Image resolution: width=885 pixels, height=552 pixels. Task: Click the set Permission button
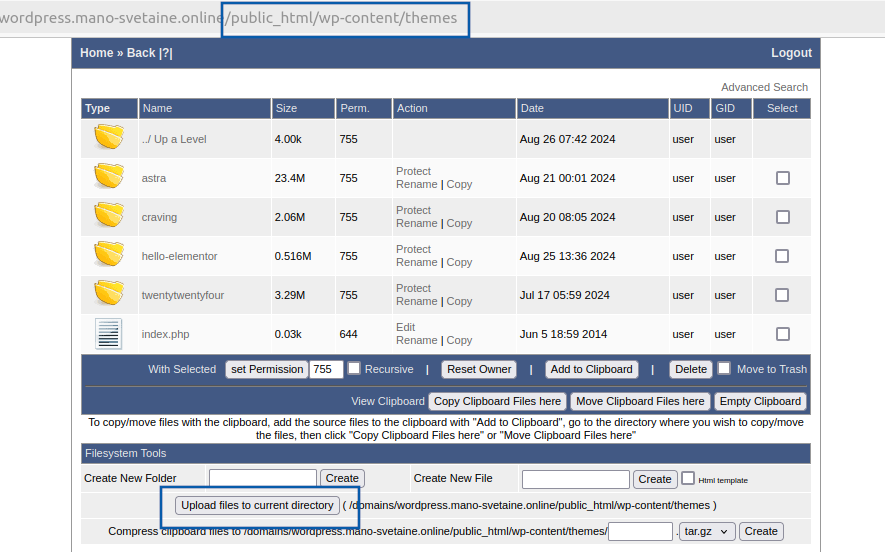coord(267,369)
